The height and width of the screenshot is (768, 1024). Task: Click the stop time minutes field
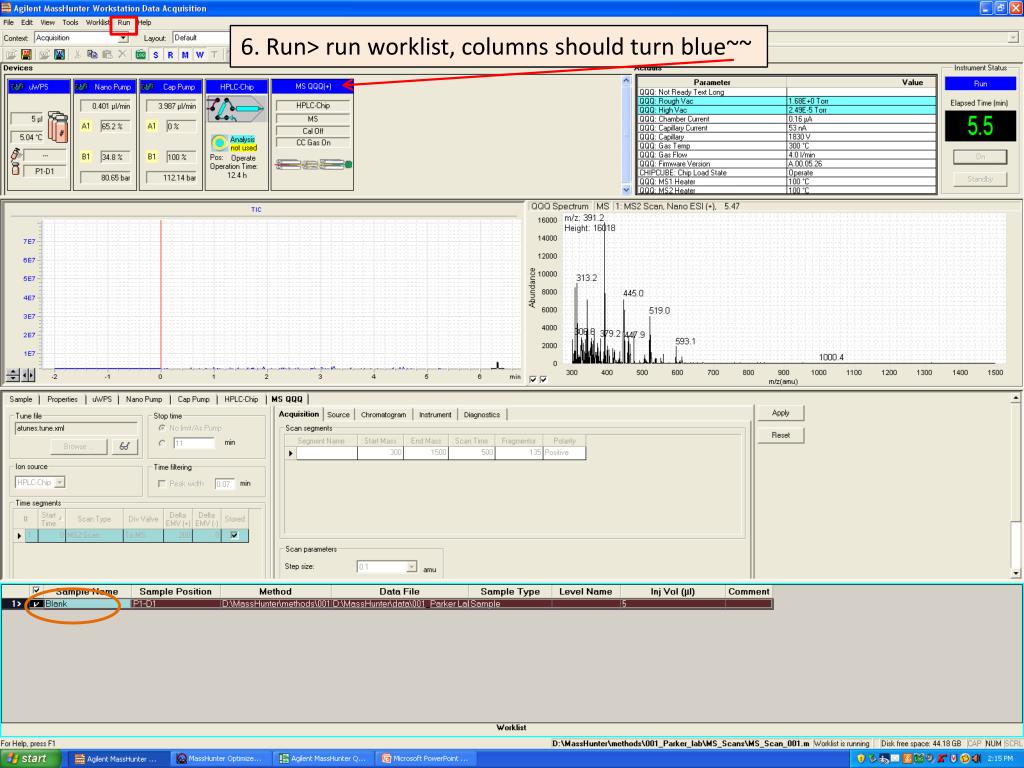(194, 443)
